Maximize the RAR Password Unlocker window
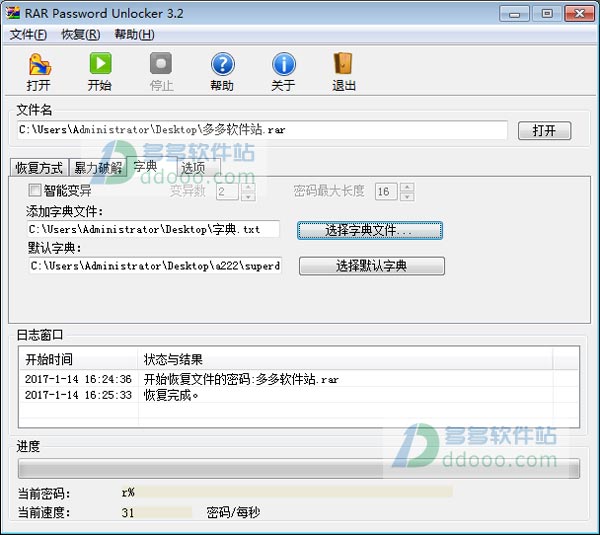This screenshot has height=535, width=600. [x=547, y=14]
